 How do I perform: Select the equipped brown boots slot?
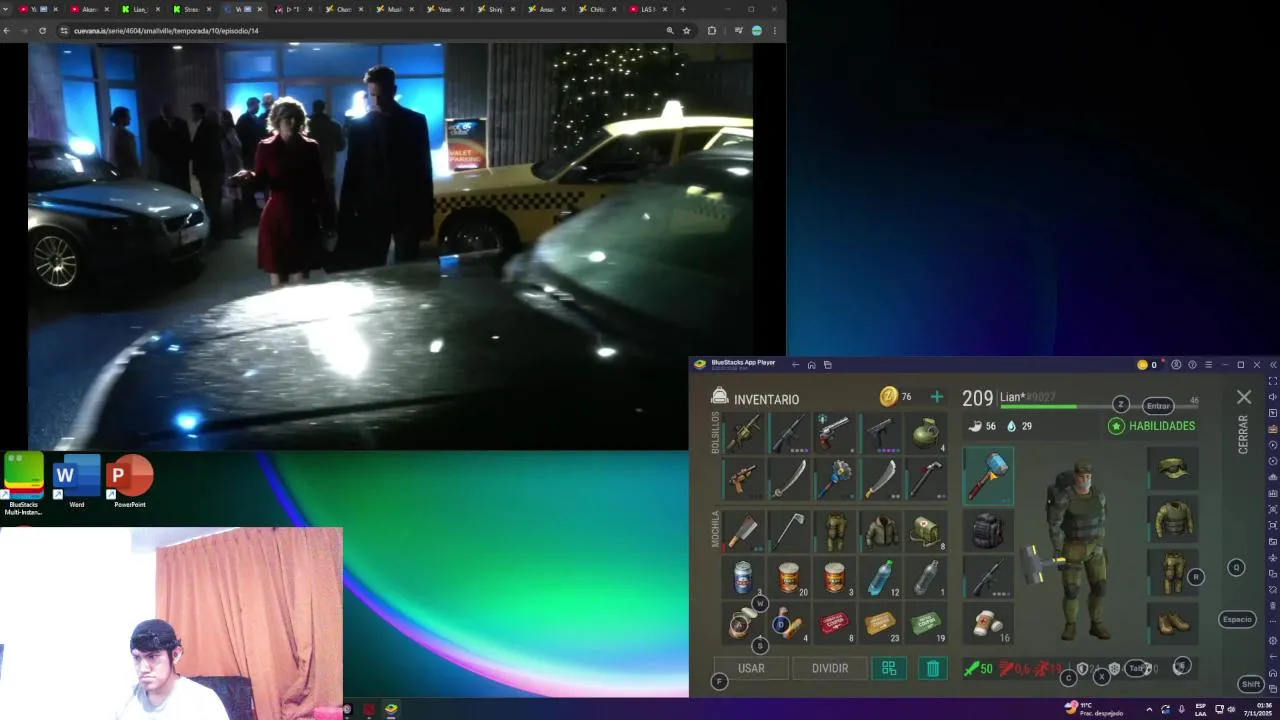tap(1173, 623)
